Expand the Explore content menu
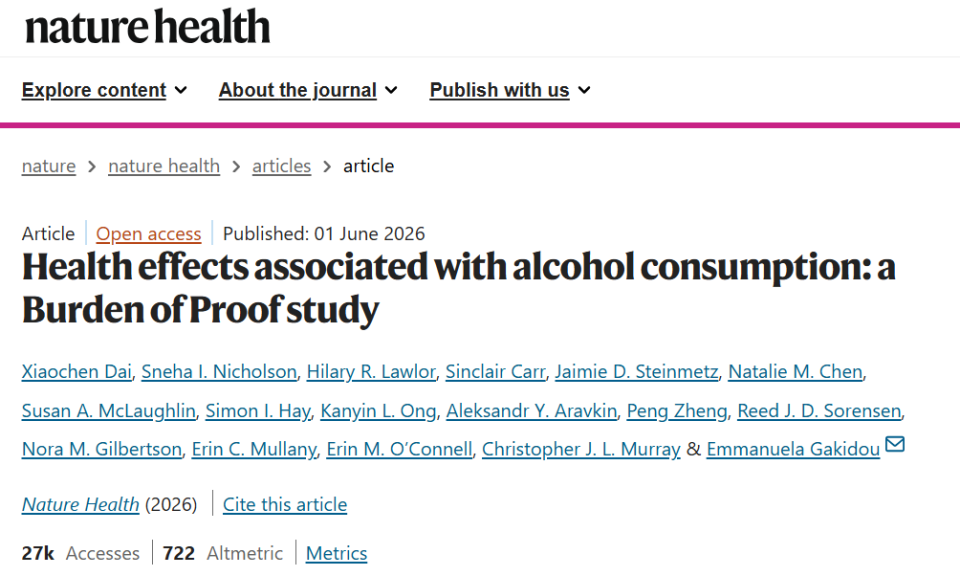The image size is (960, 576). [x=104, y=90]
